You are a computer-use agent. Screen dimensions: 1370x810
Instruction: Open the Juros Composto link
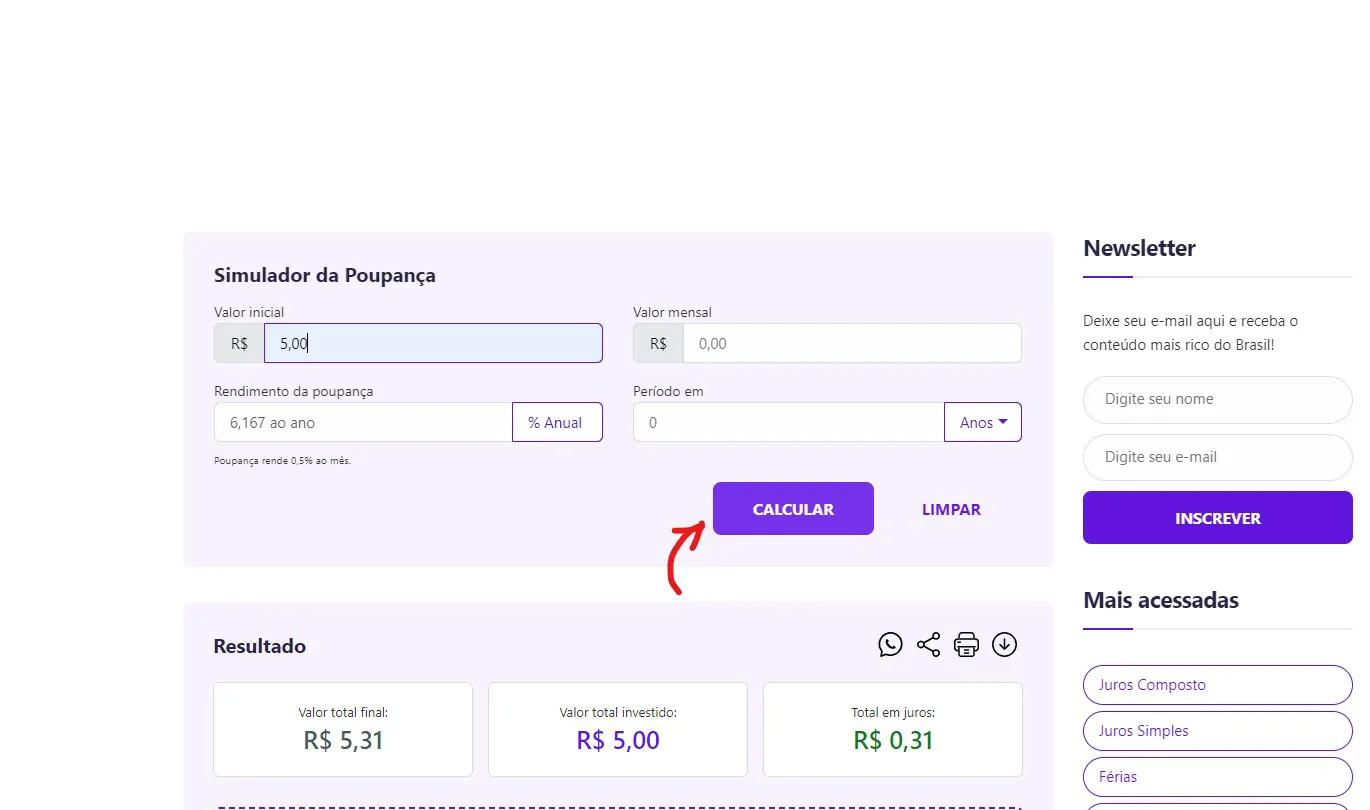(1218, 685)
